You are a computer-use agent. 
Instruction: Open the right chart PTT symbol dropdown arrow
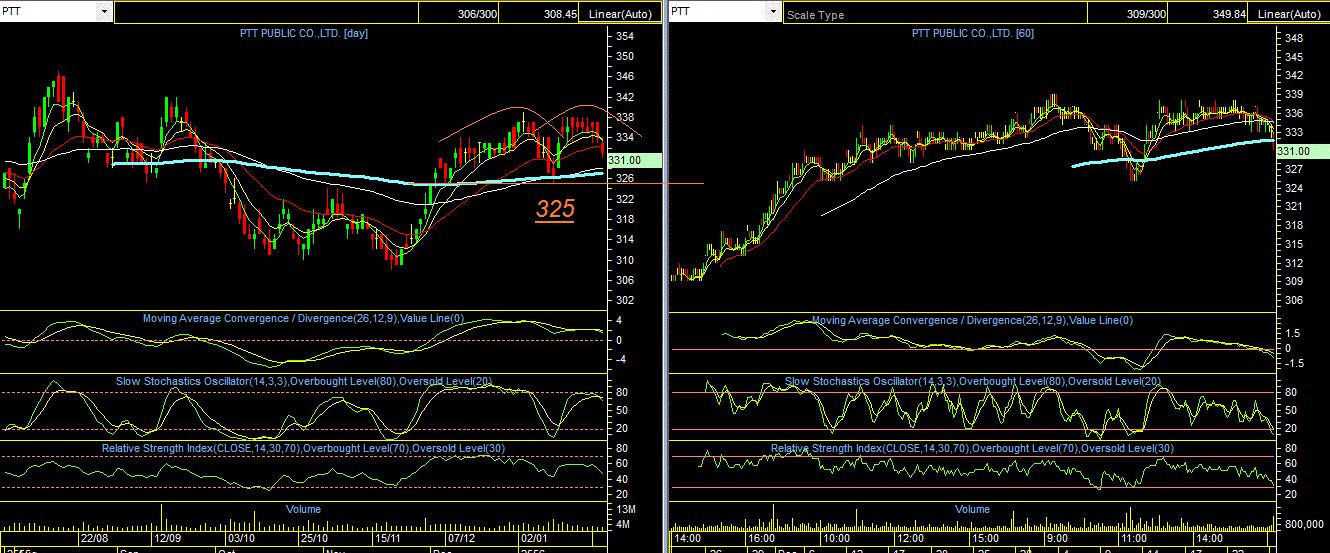[x=772, y=12]
